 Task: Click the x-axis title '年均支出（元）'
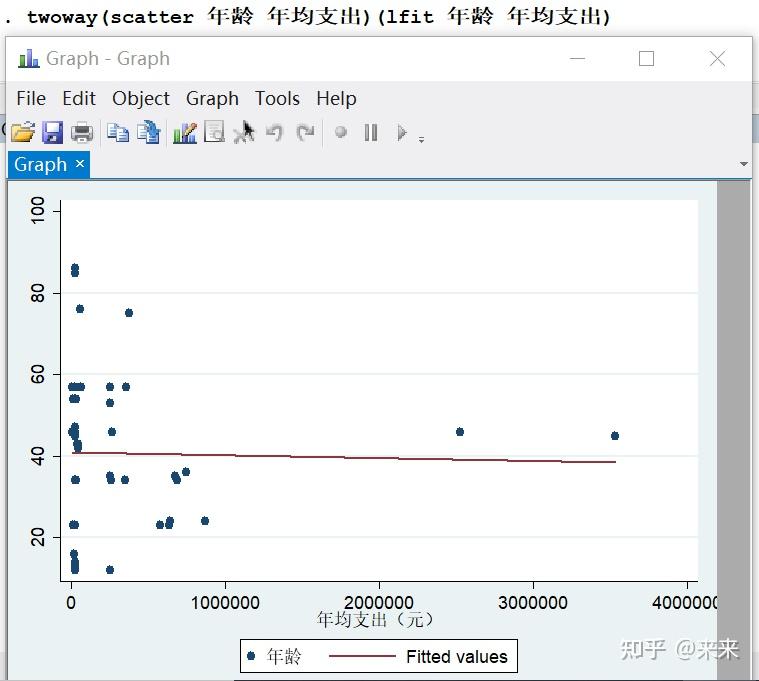(375, 620)
